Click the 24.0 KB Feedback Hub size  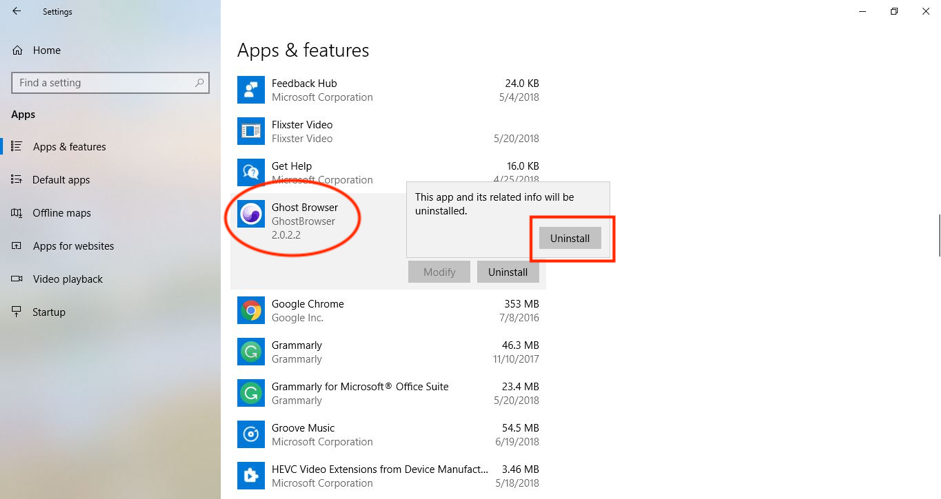(522, 83)
